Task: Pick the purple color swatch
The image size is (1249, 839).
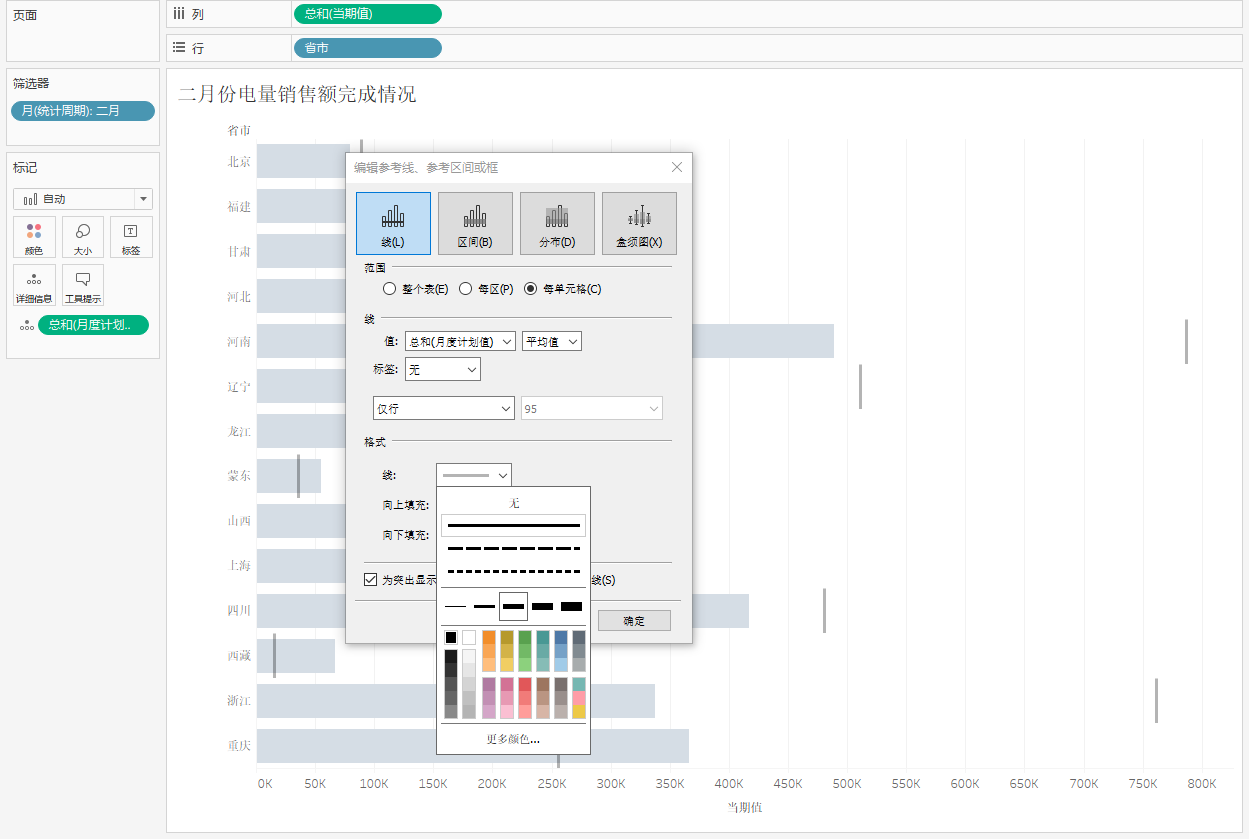Action: [x=489, y=684]
